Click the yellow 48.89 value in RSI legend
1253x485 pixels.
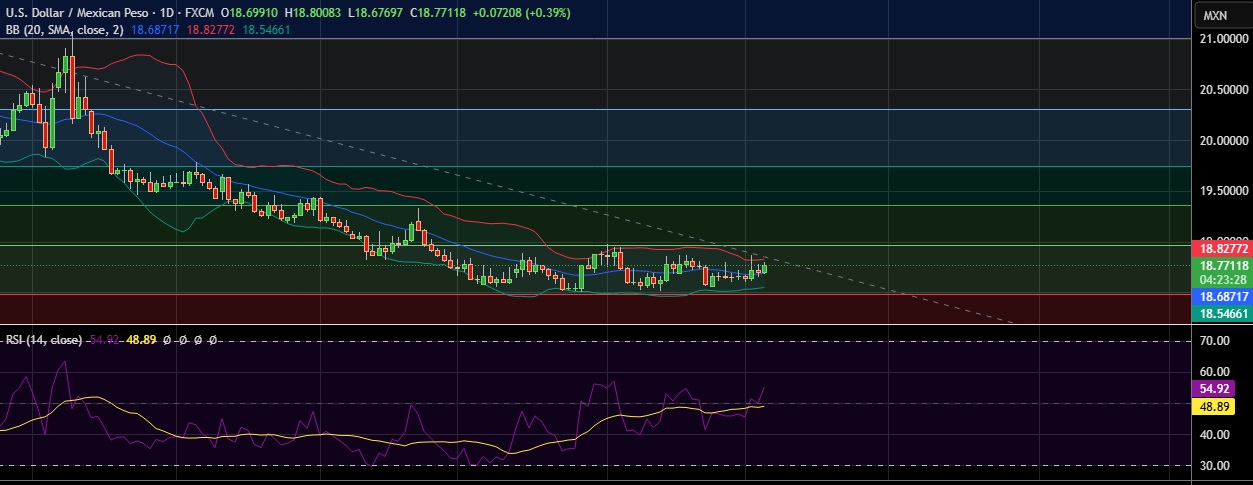click(142, 340)
